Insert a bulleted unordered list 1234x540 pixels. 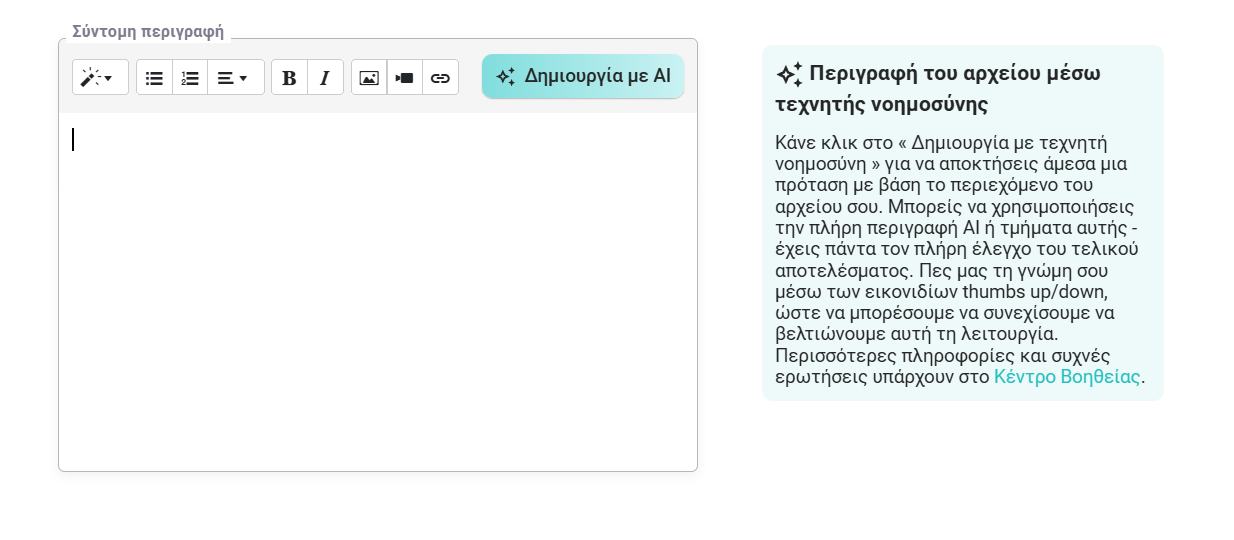[x=154, y=78]
